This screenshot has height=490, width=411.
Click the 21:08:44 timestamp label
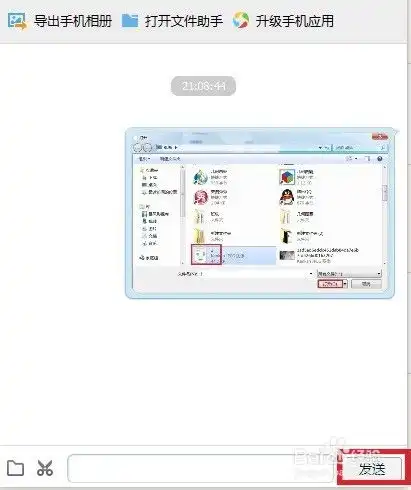tap(203, 86)
